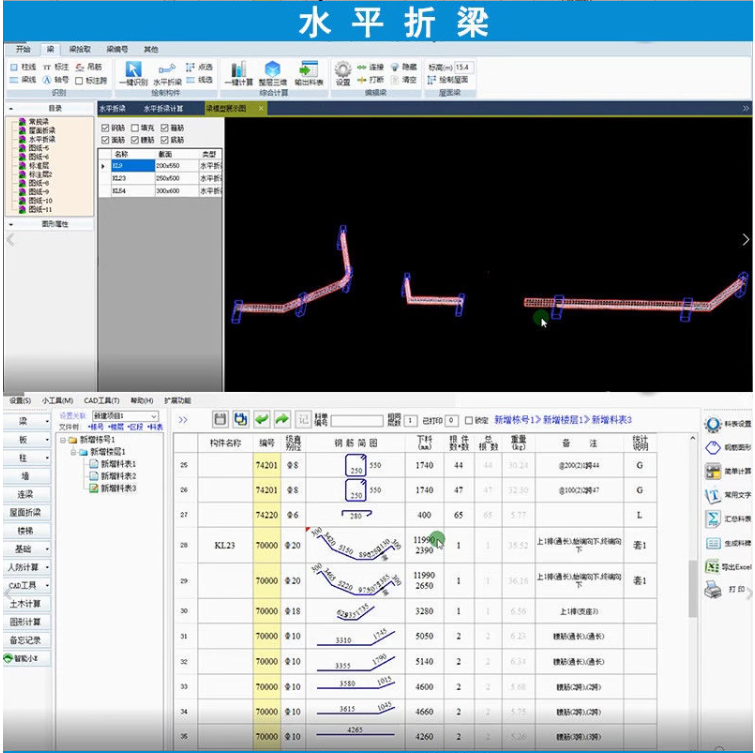755x753 pixels.
Task: Switch to the 梁拾取 ribbon tab
Action: click(x=79, y=48)
